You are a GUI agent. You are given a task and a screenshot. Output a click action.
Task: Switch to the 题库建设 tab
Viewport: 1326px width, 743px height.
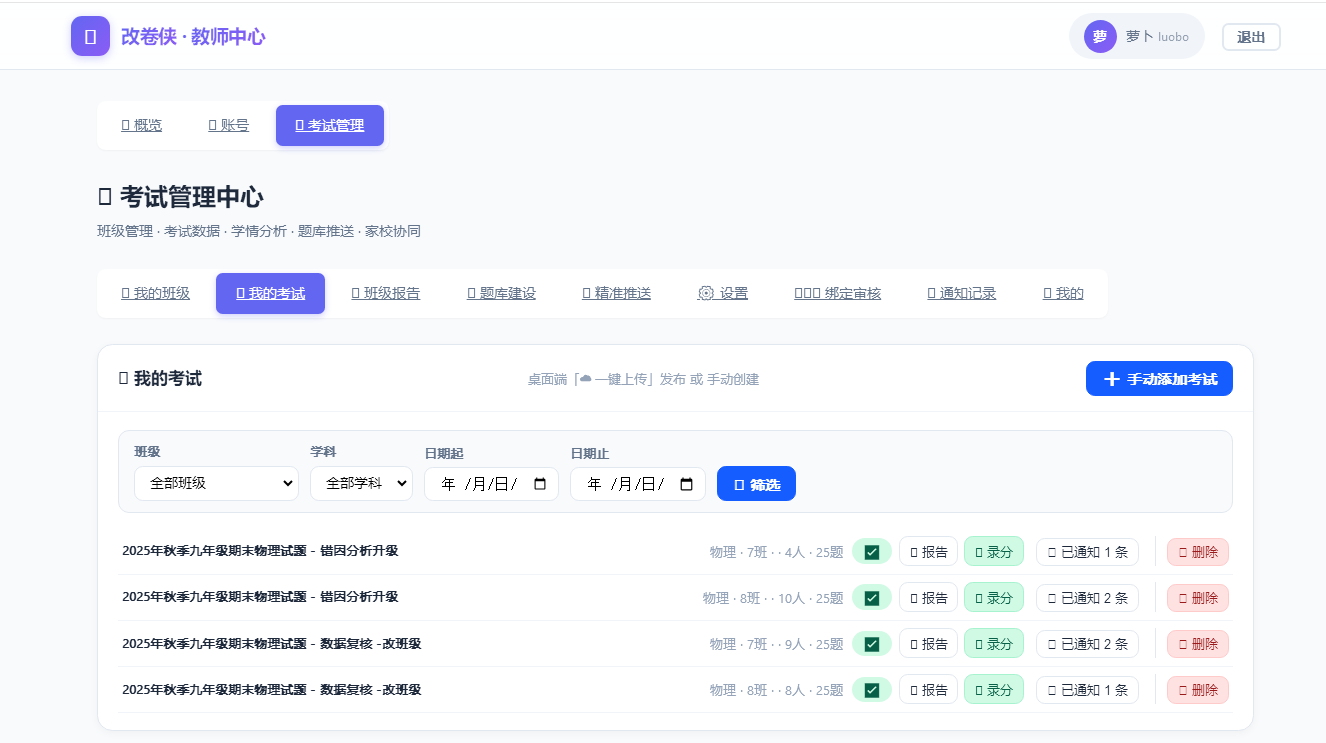coord(502,293)
